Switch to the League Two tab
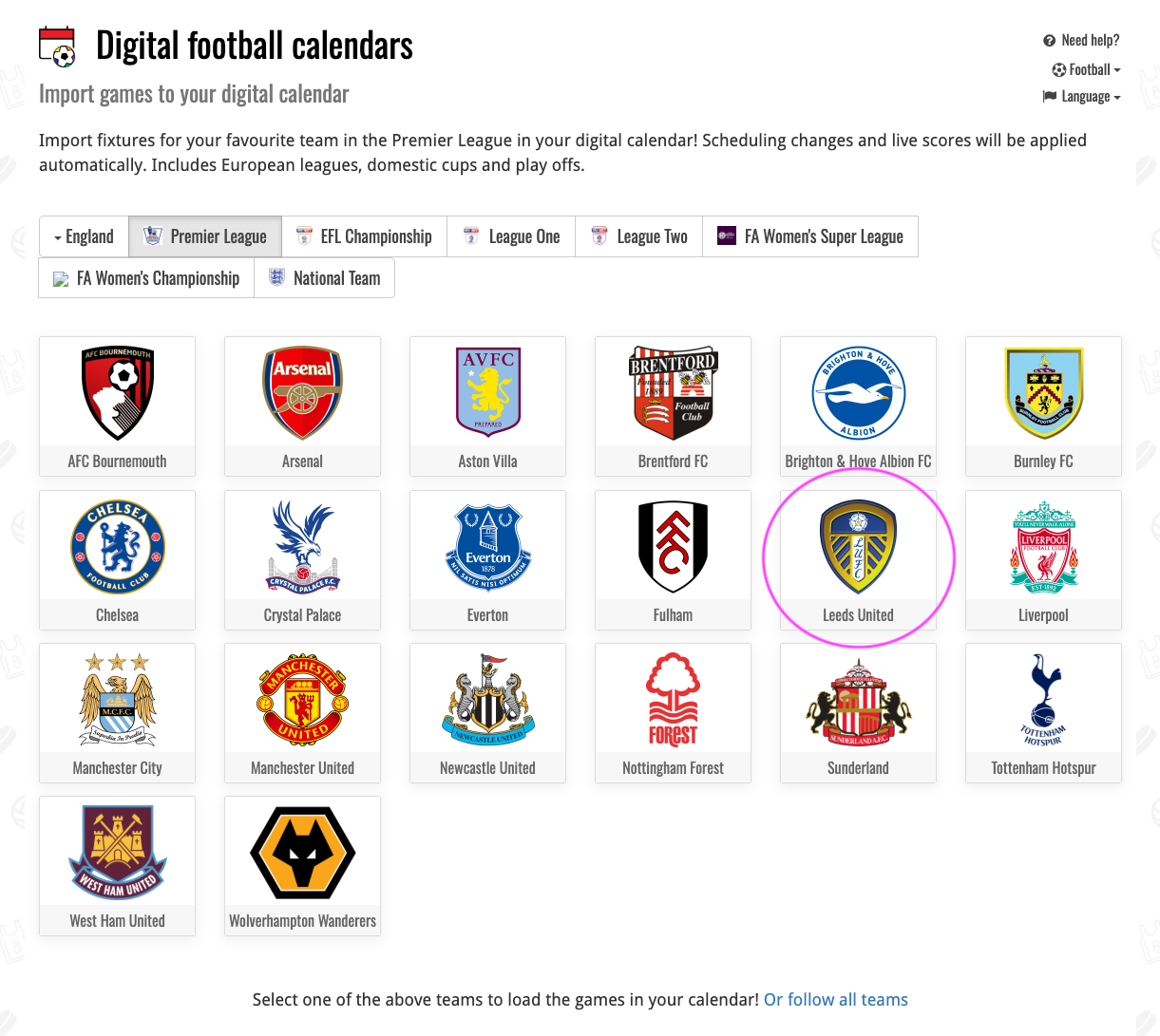1160x1036 pixels. [x=638, y=236]
